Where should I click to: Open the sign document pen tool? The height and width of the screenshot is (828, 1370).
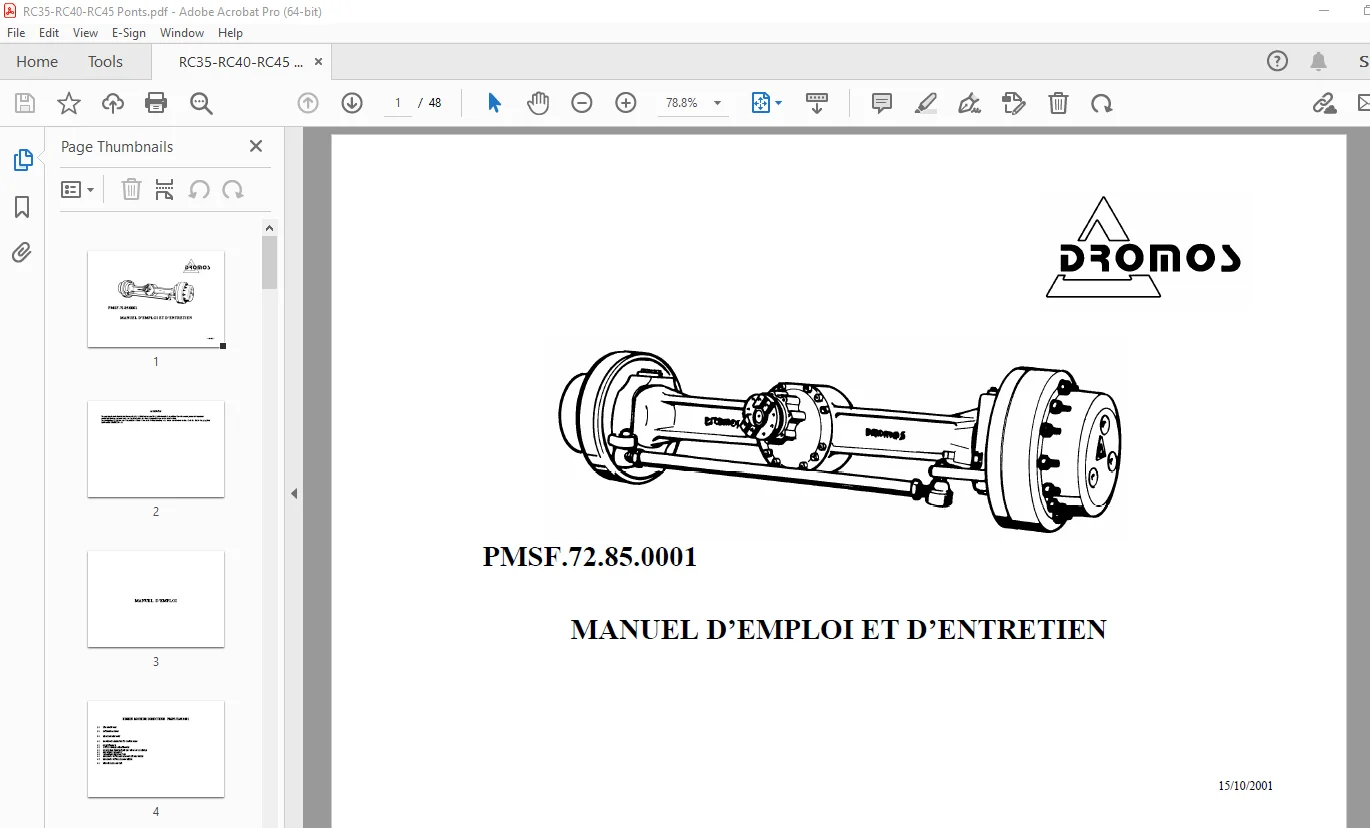point(970,103)
